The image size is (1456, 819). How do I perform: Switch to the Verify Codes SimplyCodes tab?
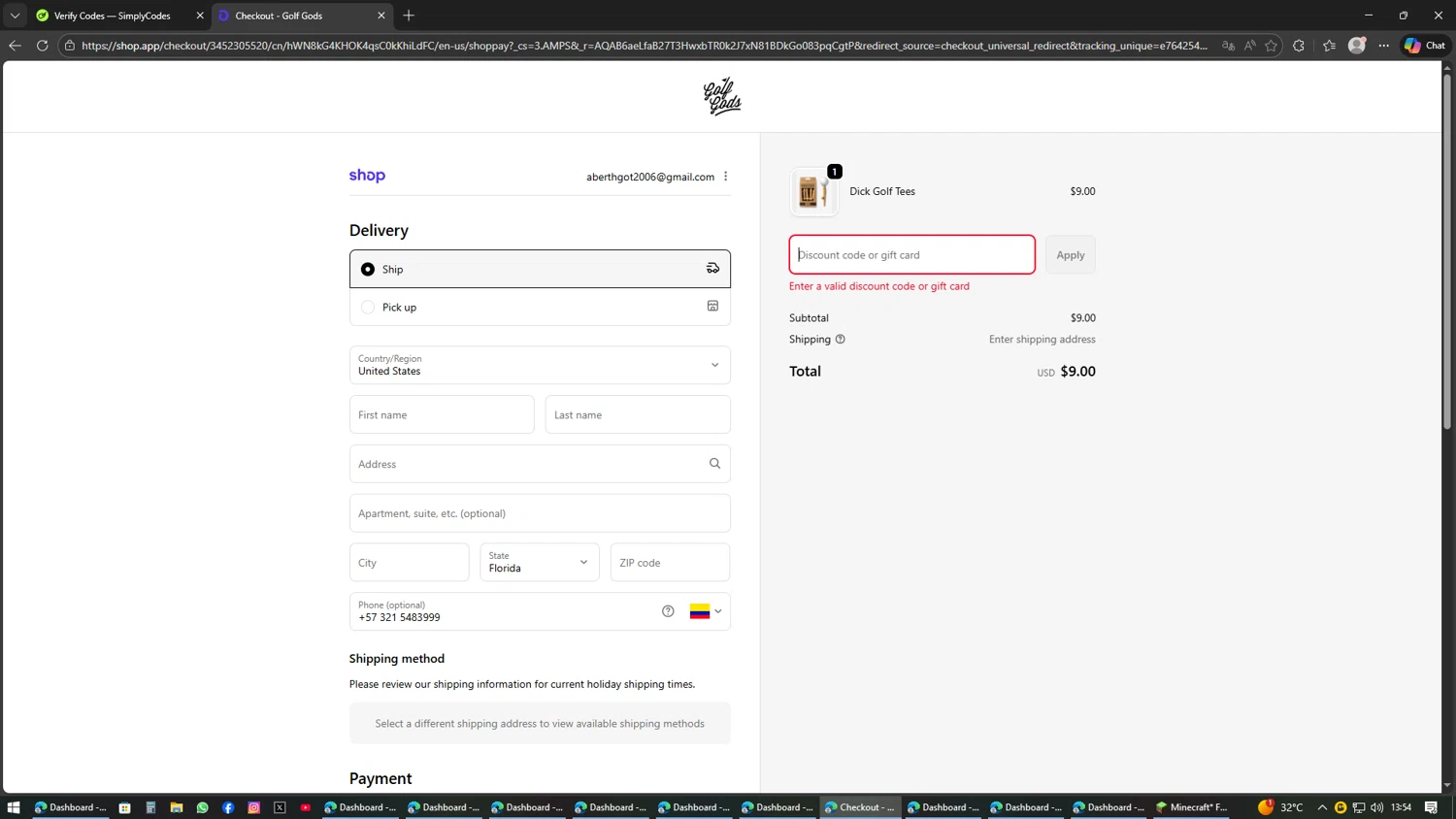point(113,16)
